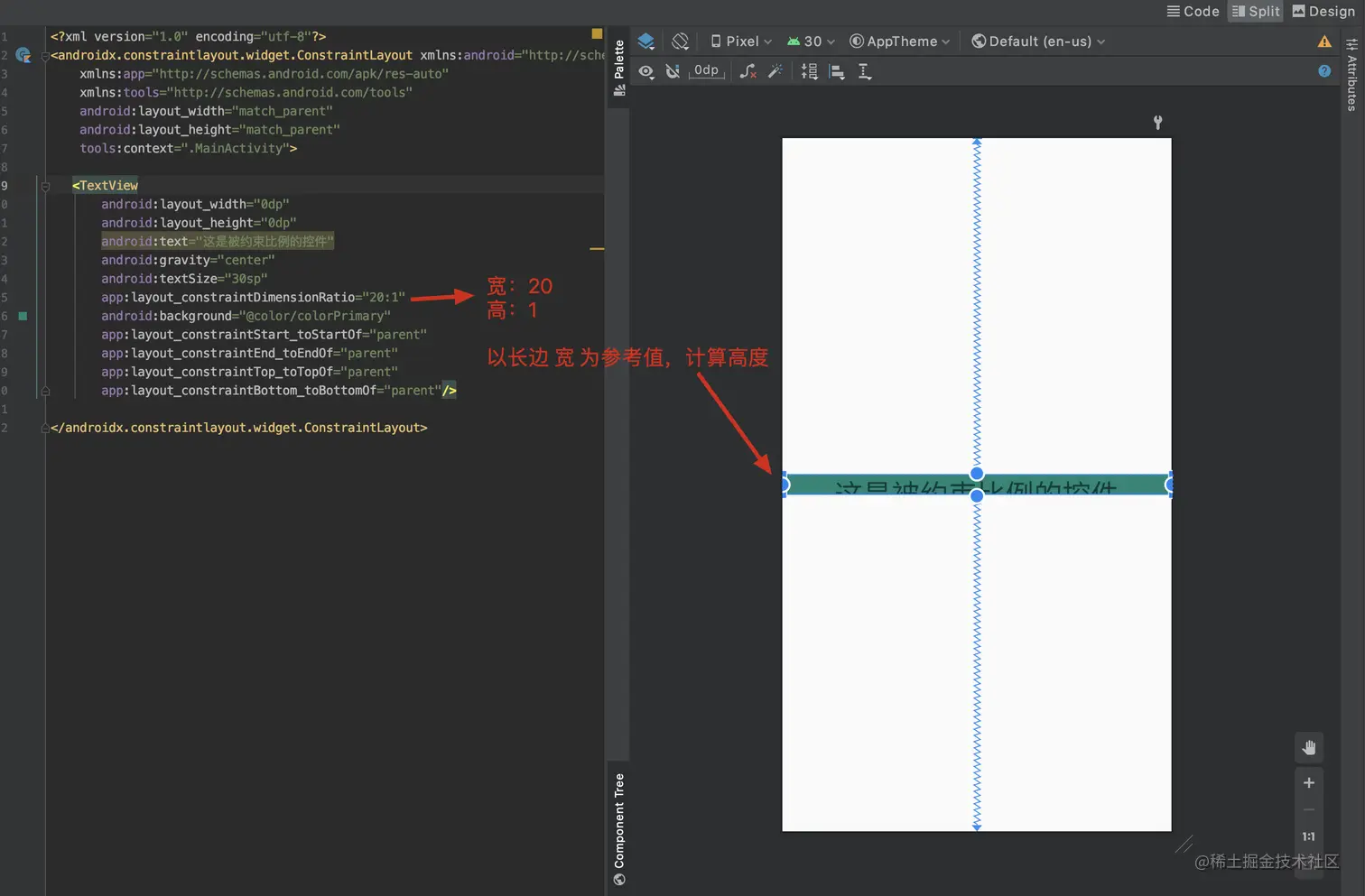Select the bottom constraint handle on TextView
This screenshot has width=1365, height=896.
977,495
